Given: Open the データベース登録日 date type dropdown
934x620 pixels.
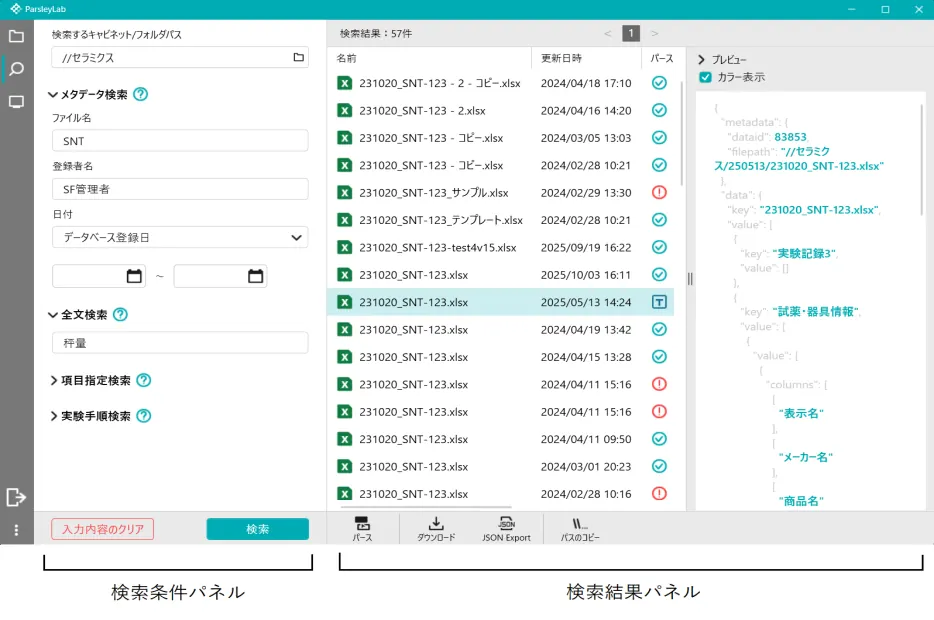Looking at the screenshot, I should pos(180,237).
